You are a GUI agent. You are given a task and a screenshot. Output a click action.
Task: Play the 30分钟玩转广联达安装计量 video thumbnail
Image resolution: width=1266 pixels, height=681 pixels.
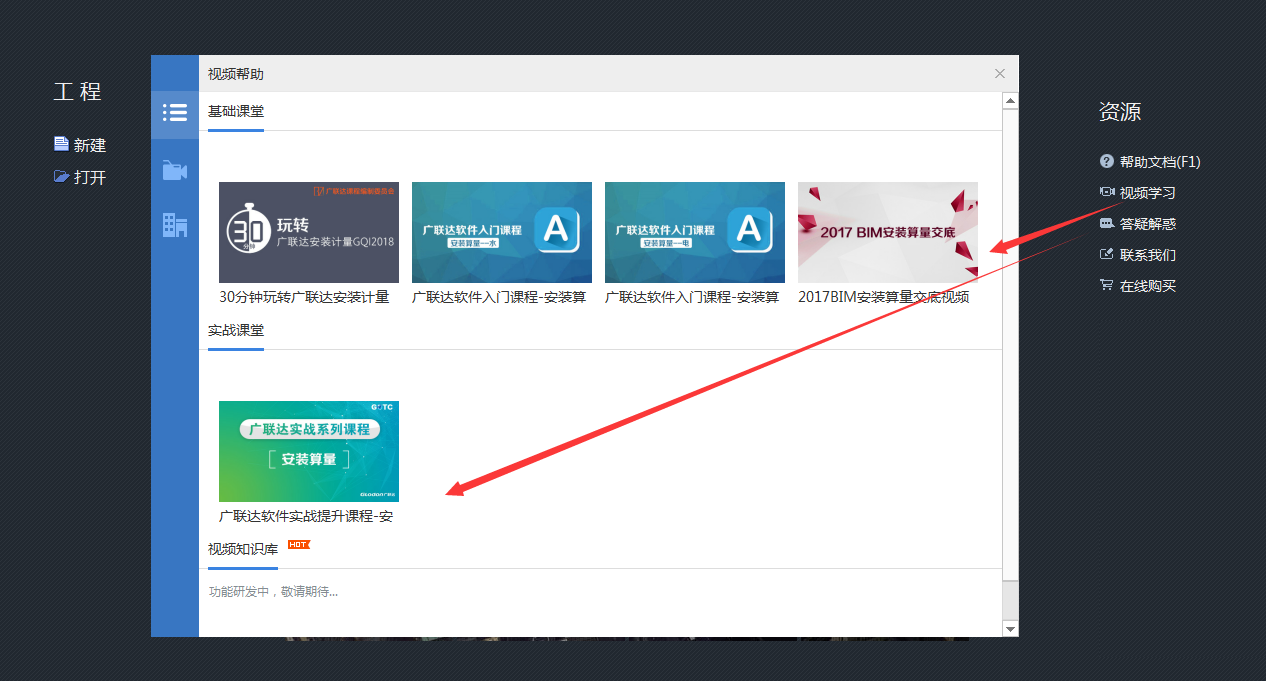[x=309, y=232]
